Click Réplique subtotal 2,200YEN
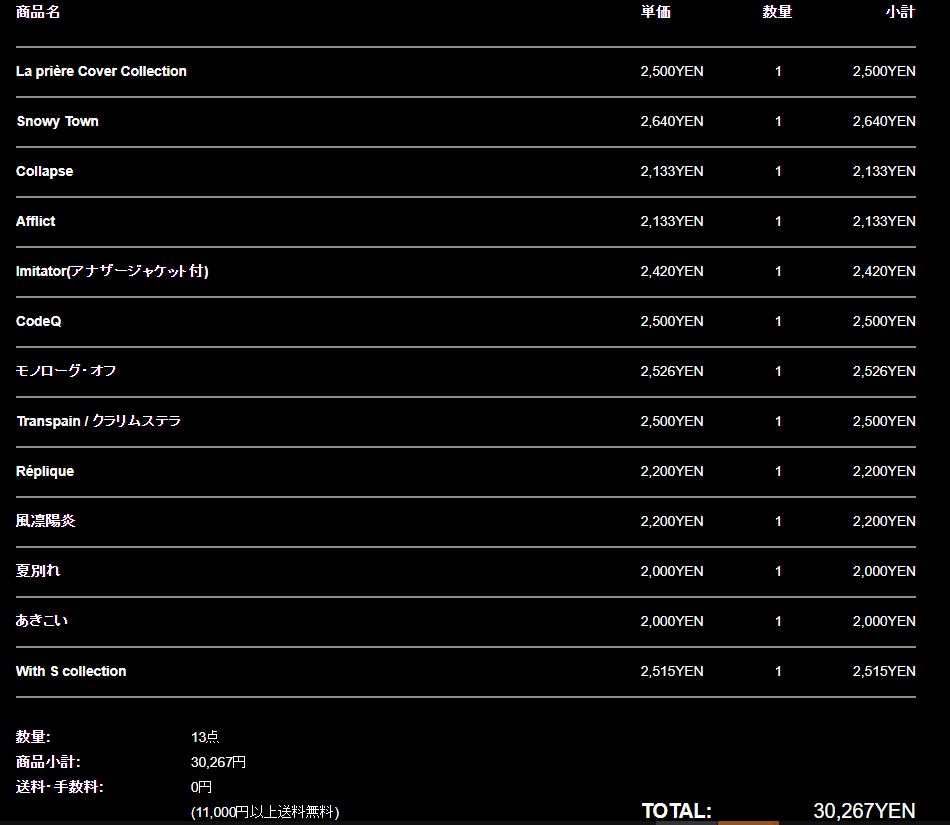 pyautogui.click(x=884, y=471)
